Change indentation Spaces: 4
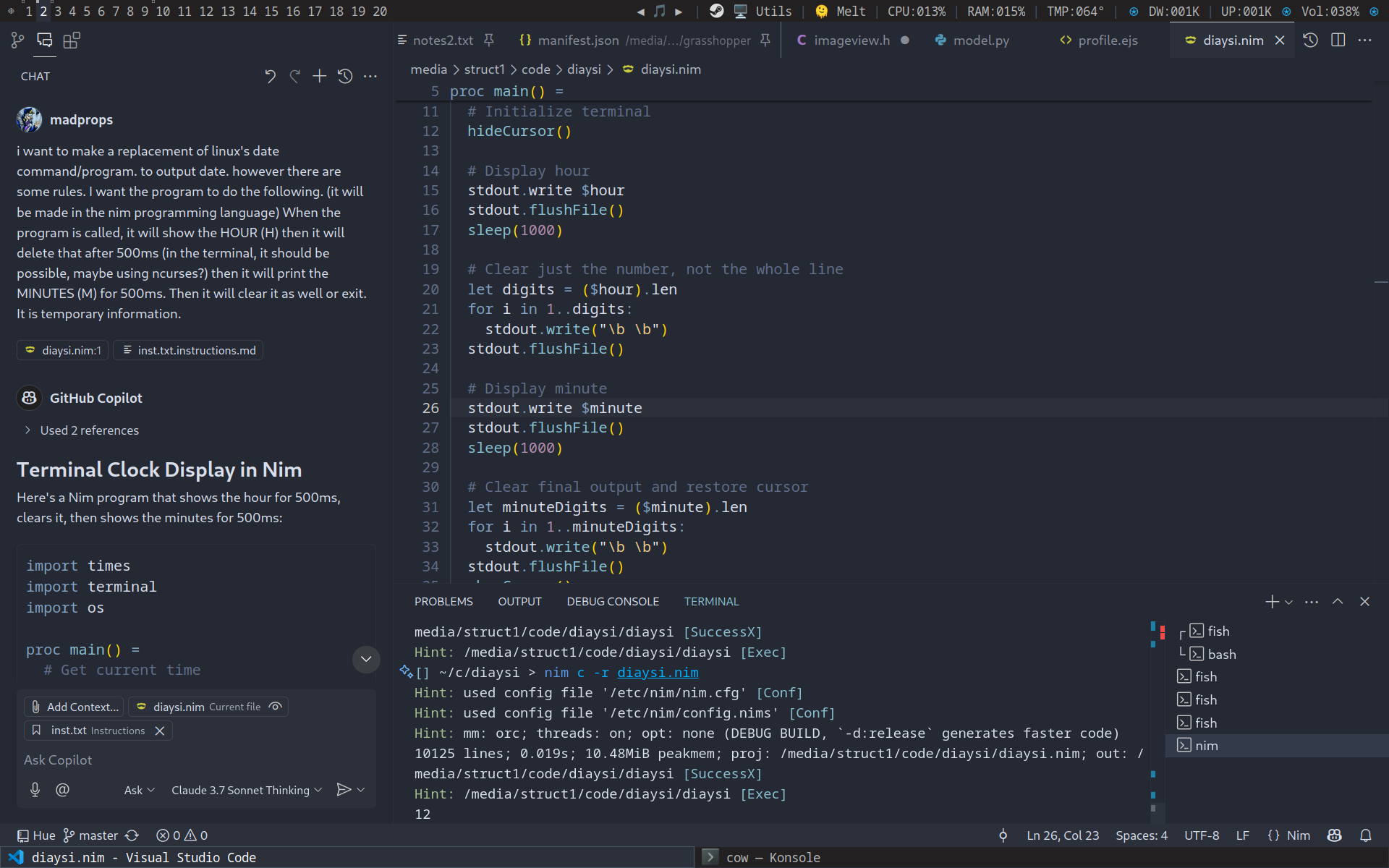The image size is (1389, 868). coord(1142,835)
